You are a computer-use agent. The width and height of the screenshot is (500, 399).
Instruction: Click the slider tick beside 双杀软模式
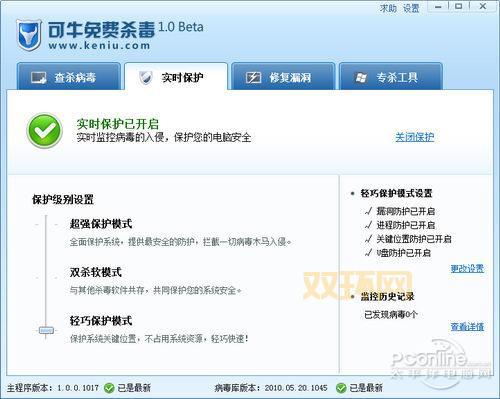pyautogui.click(x=46, y=277)
